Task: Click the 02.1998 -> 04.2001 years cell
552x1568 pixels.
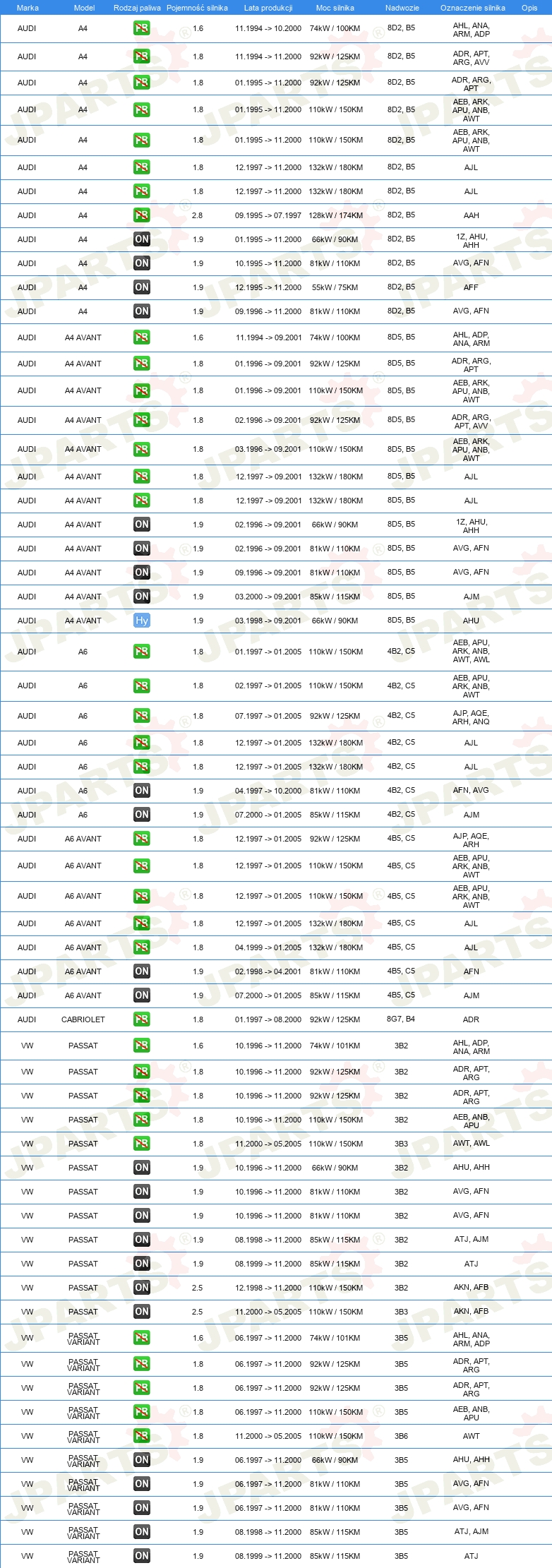Action: pos(268,971)
